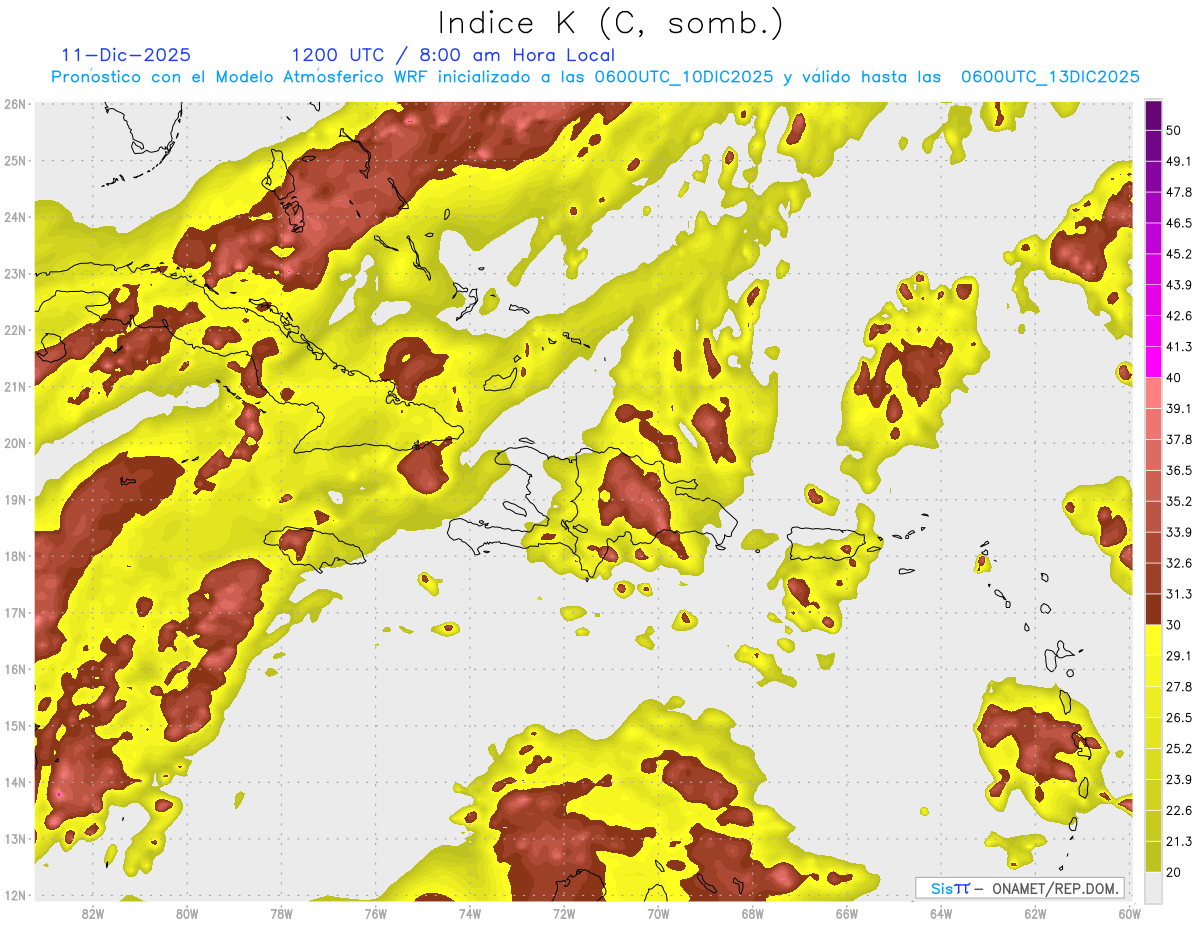Pick the dark purple swatch above 50
This screenshot has width=1200, height=927.
click(x=1153, y=115)
